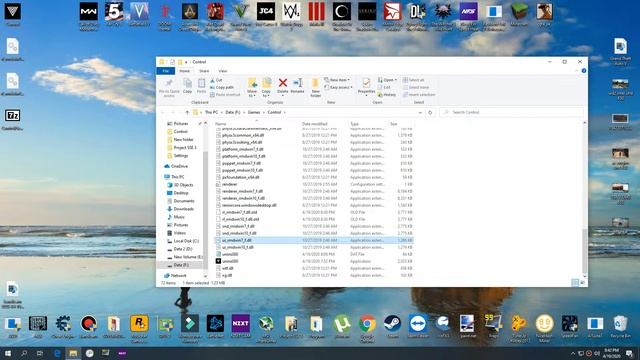Viewport: 640px width, 360px height.
Task: Sort by the Type column header
Action: 354,124
